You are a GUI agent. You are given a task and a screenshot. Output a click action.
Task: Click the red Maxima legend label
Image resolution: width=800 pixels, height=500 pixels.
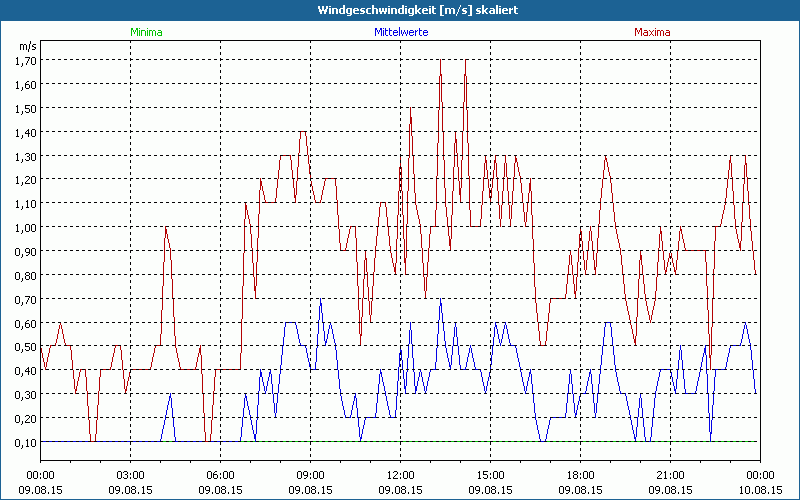click(653, 32)
